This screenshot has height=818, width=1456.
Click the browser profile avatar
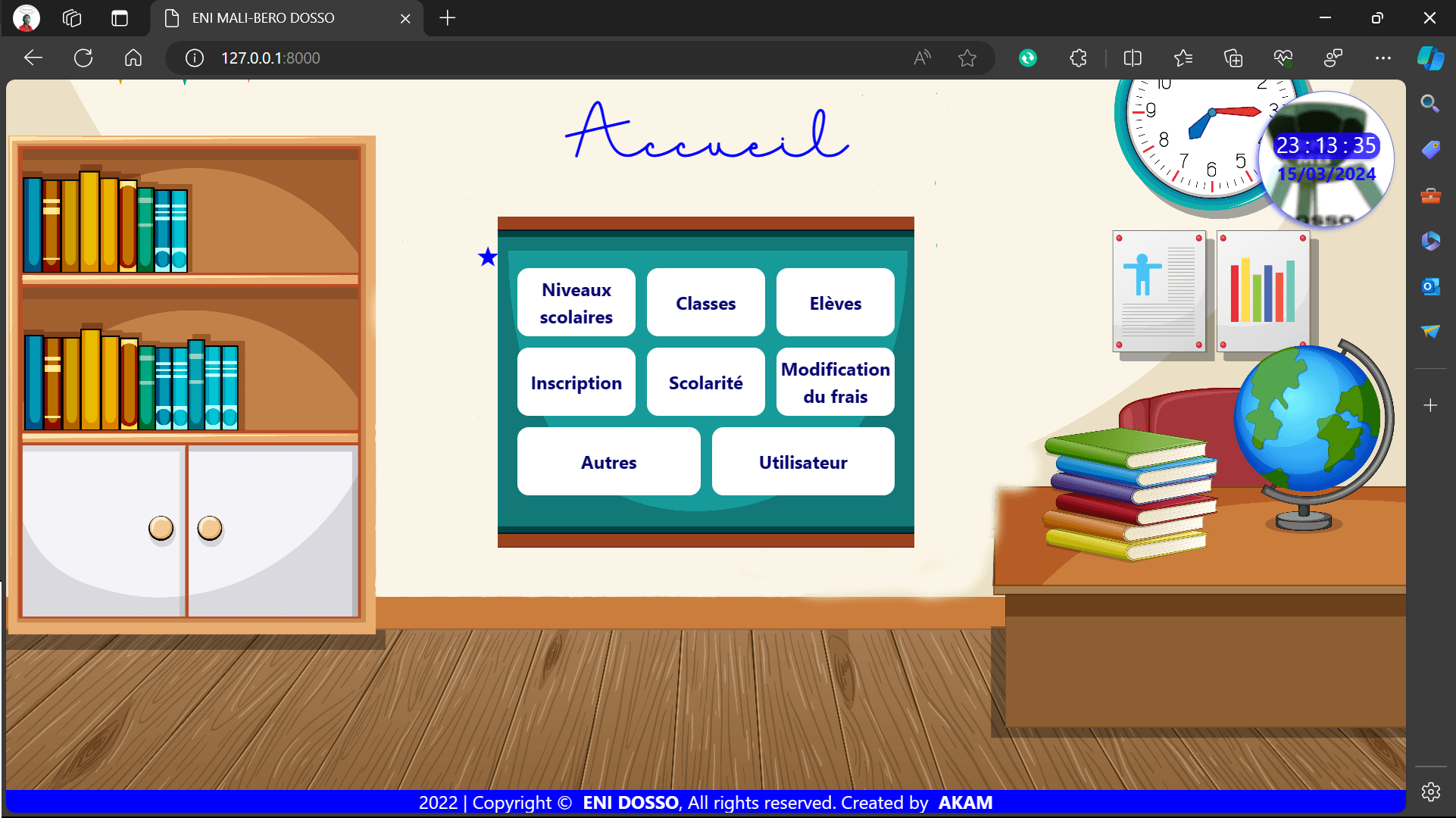(27, 18)
